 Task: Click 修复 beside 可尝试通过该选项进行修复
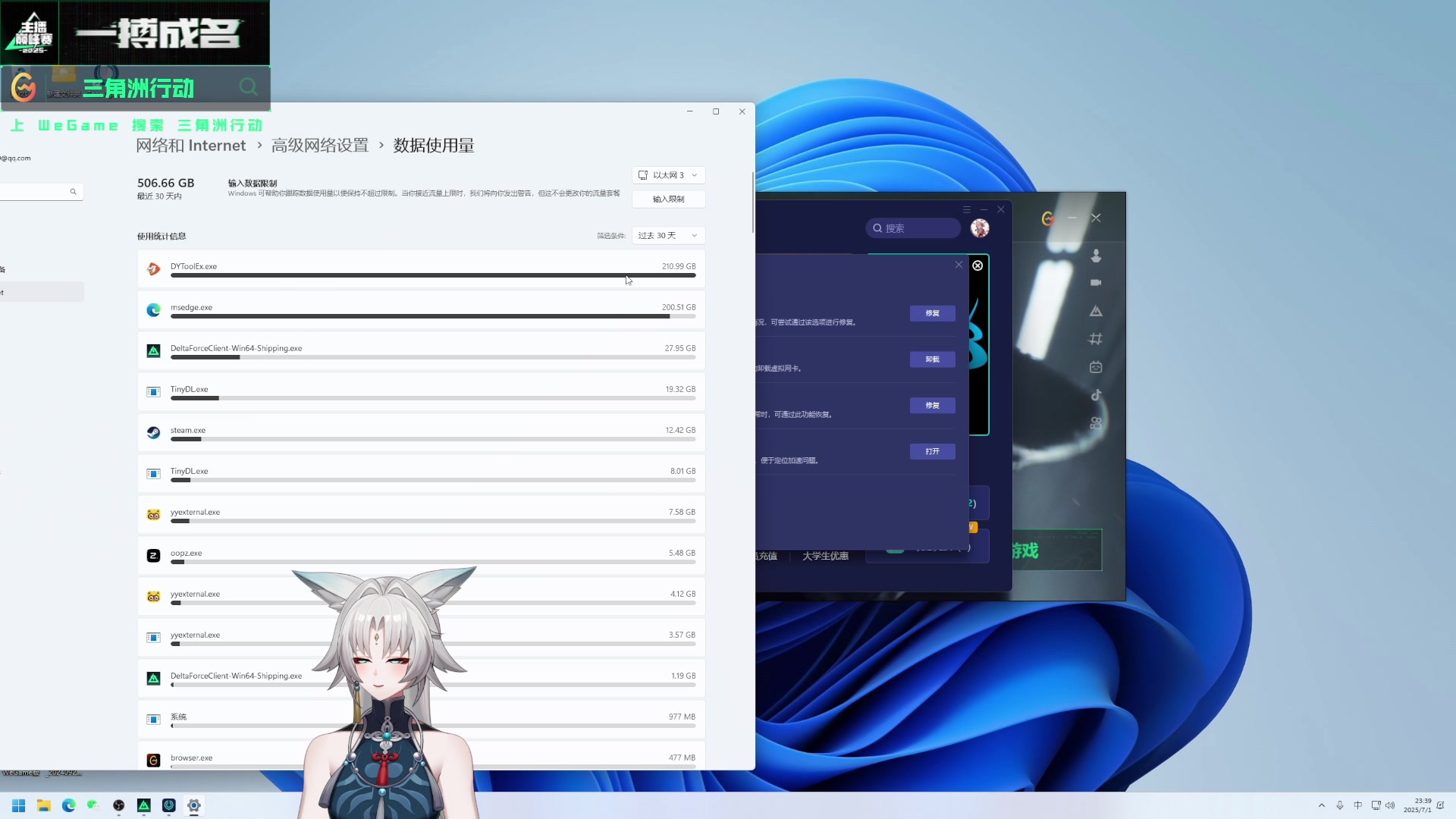tap(932, 313)
